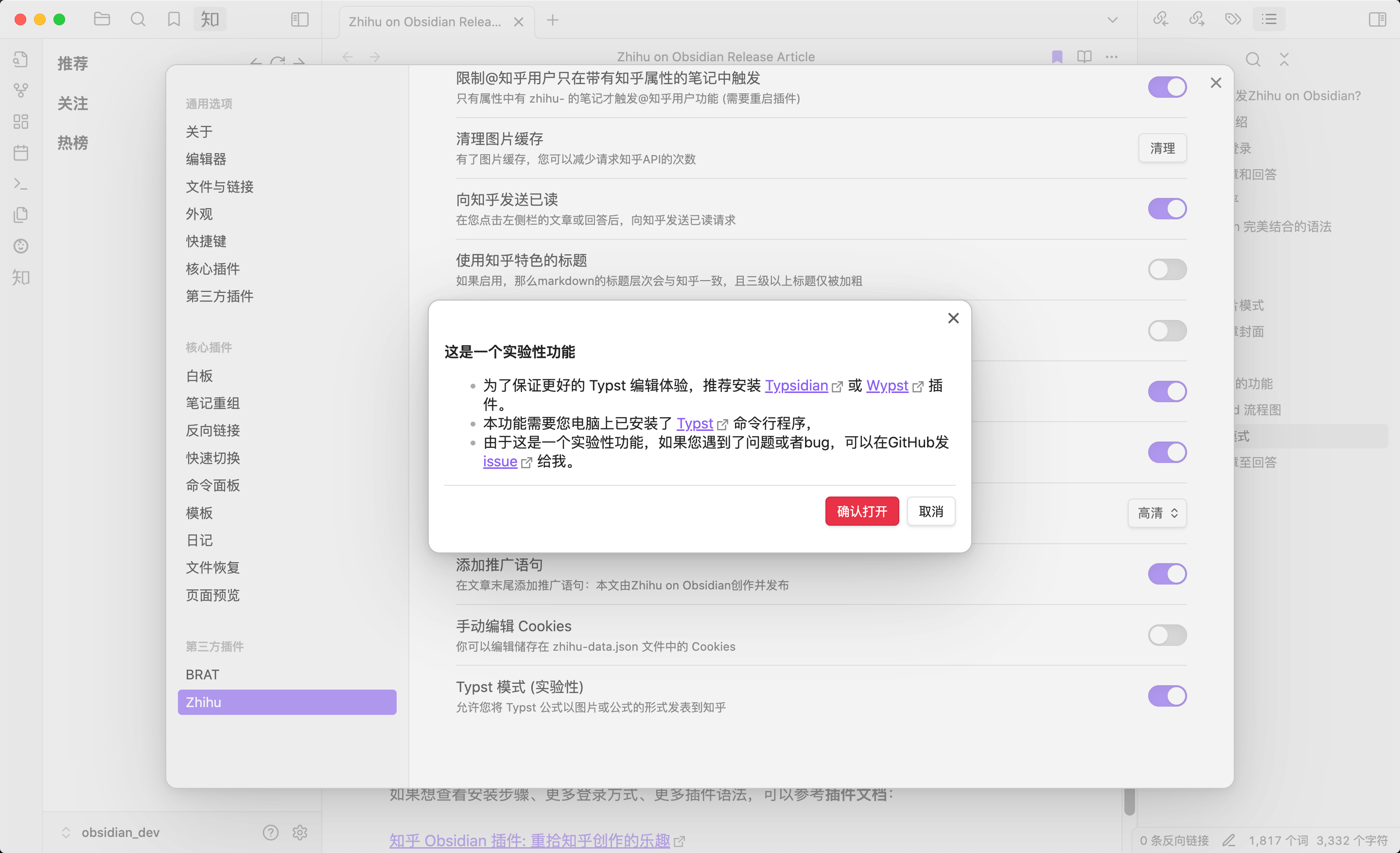Open BRAT plugin settings section

(202, 674)
